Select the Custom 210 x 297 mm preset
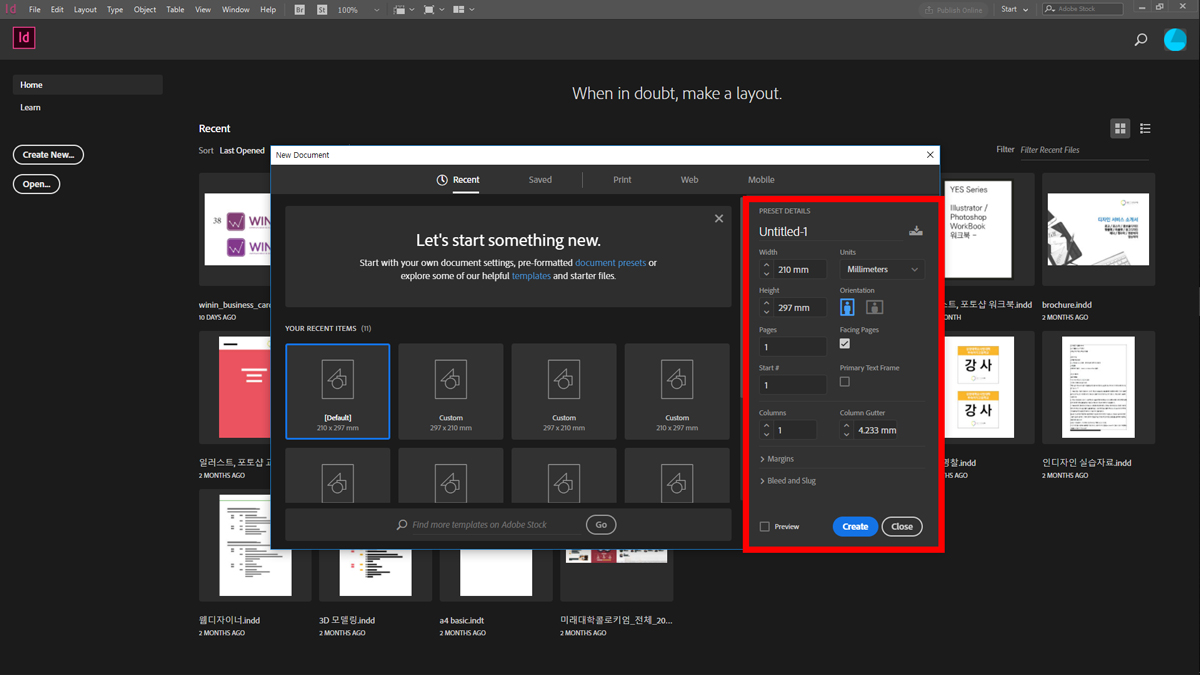1200x675 pixels. tap(677, 391)
